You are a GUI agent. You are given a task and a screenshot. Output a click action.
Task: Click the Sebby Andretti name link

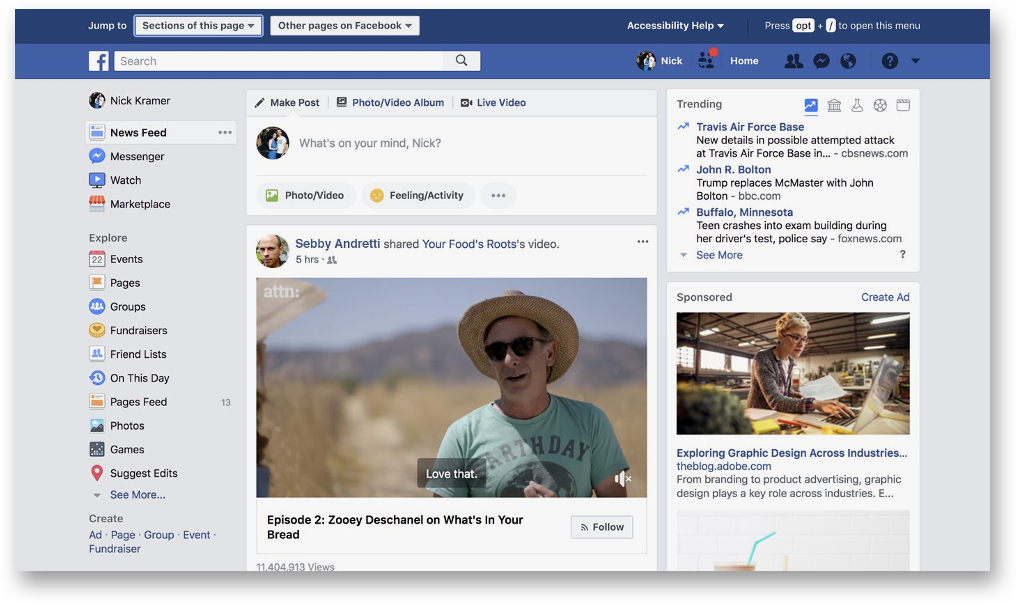(x=337, y=244)
